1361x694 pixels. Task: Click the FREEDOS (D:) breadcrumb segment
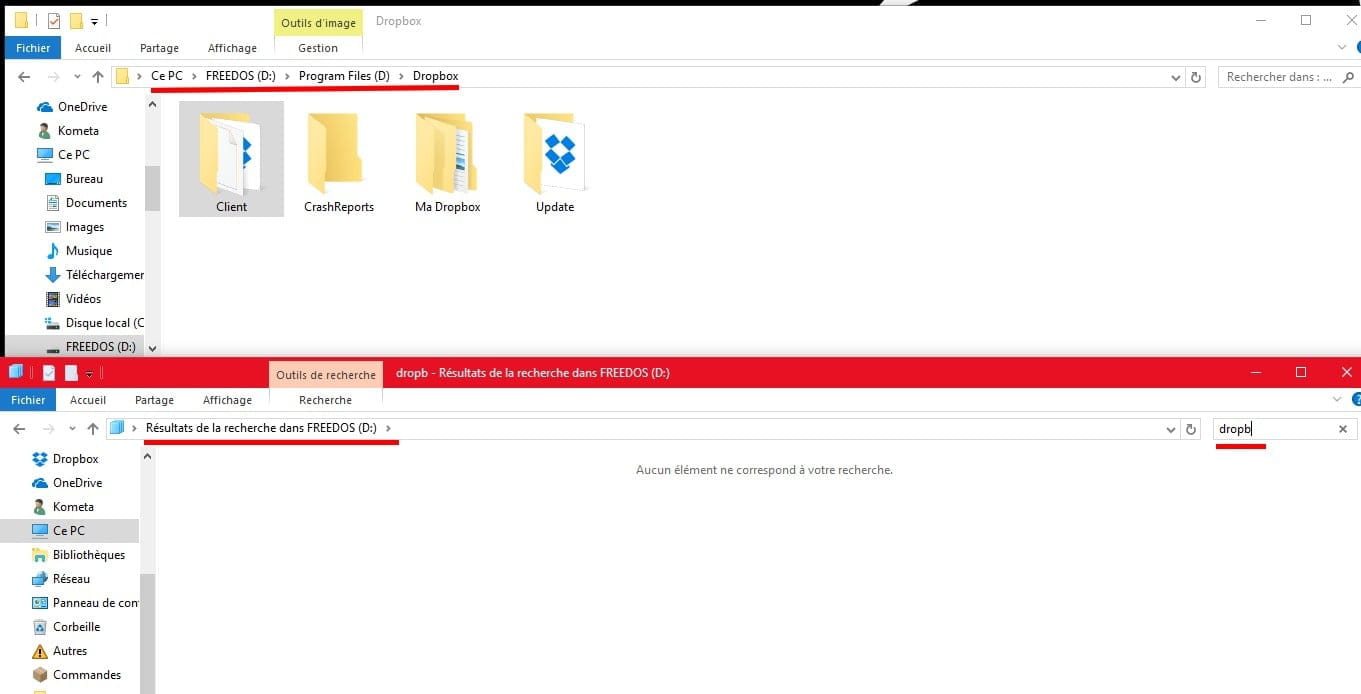click(240, 76)
